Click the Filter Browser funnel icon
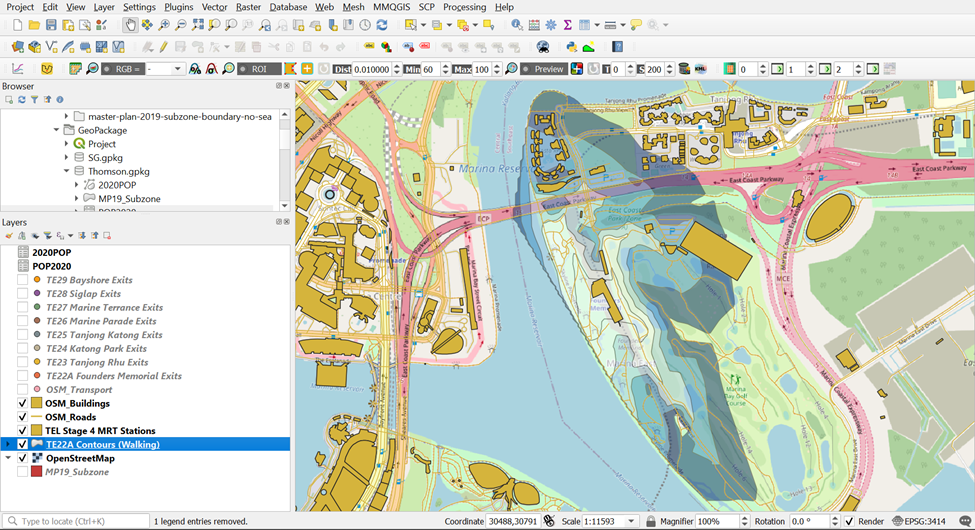 34,100
